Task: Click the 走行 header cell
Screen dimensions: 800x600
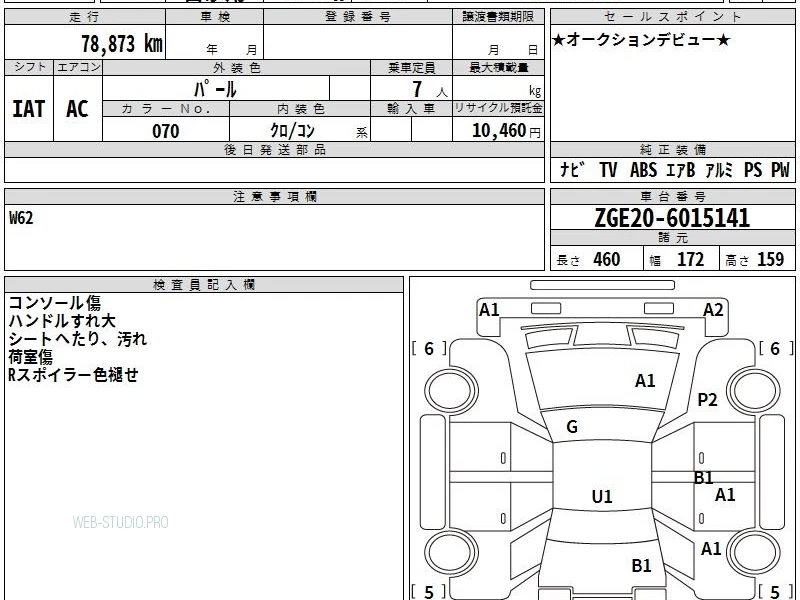Action: point(85,17)
